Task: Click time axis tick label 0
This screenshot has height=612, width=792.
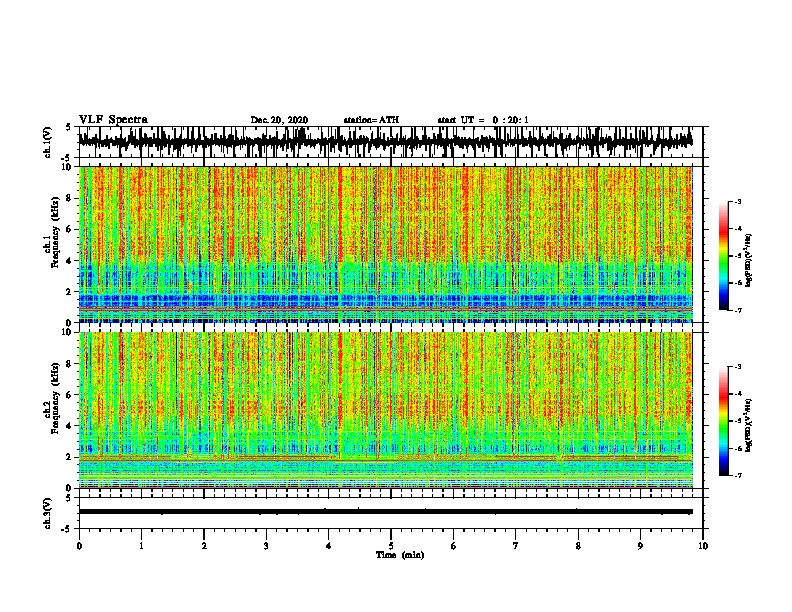Action: tap(79, 546)
